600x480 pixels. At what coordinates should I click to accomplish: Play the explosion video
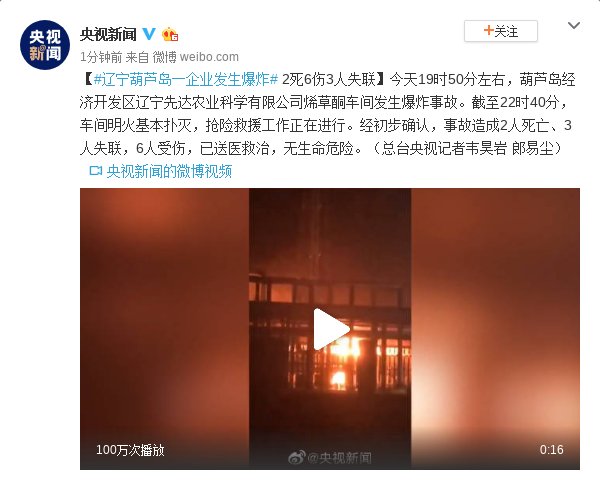[331, 329]
